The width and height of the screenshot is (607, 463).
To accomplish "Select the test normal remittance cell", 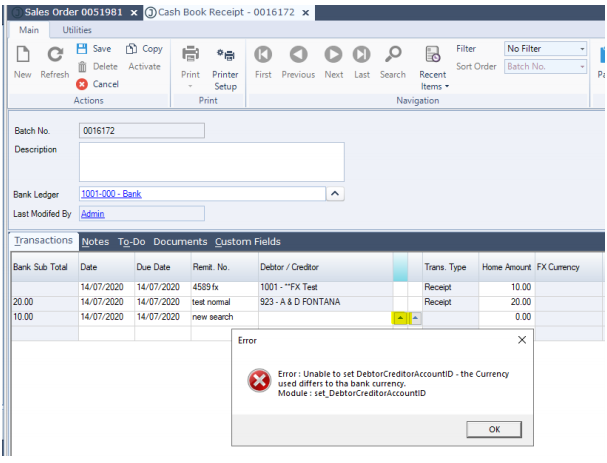I will click(225, 302).
